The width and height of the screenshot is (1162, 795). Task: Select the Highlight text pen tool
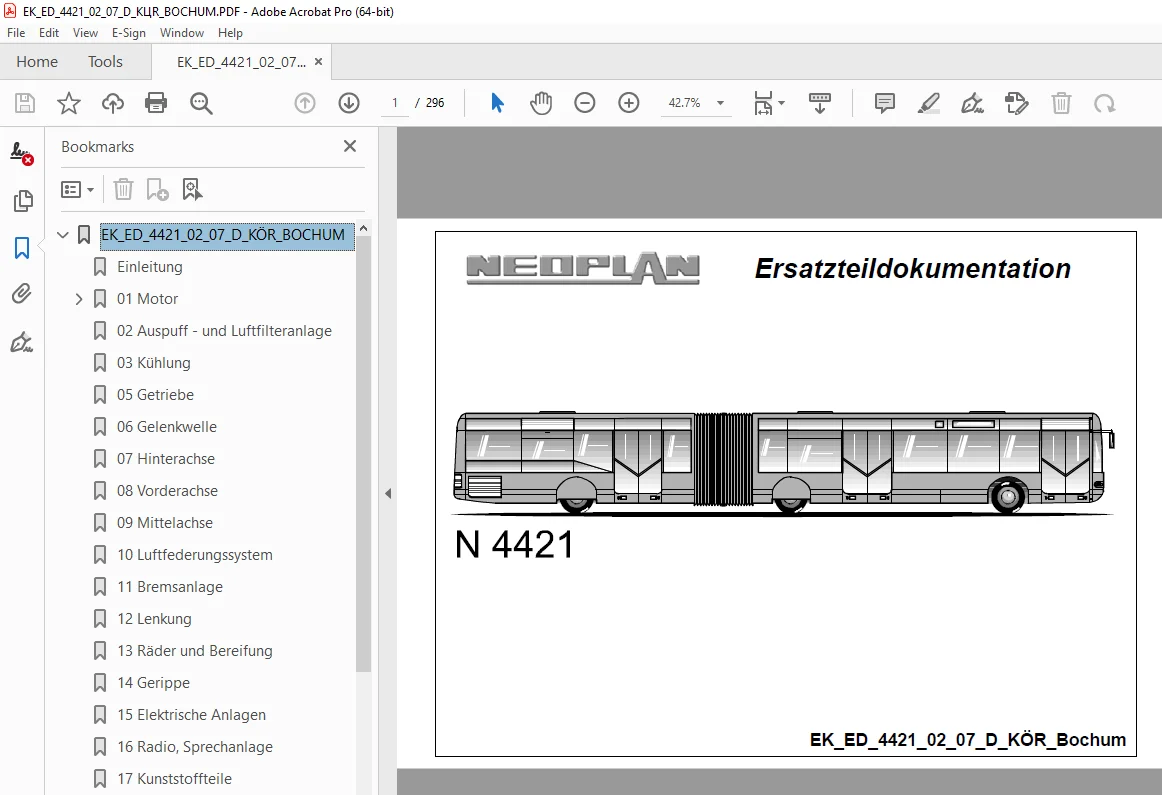click(x=929, y=103)
